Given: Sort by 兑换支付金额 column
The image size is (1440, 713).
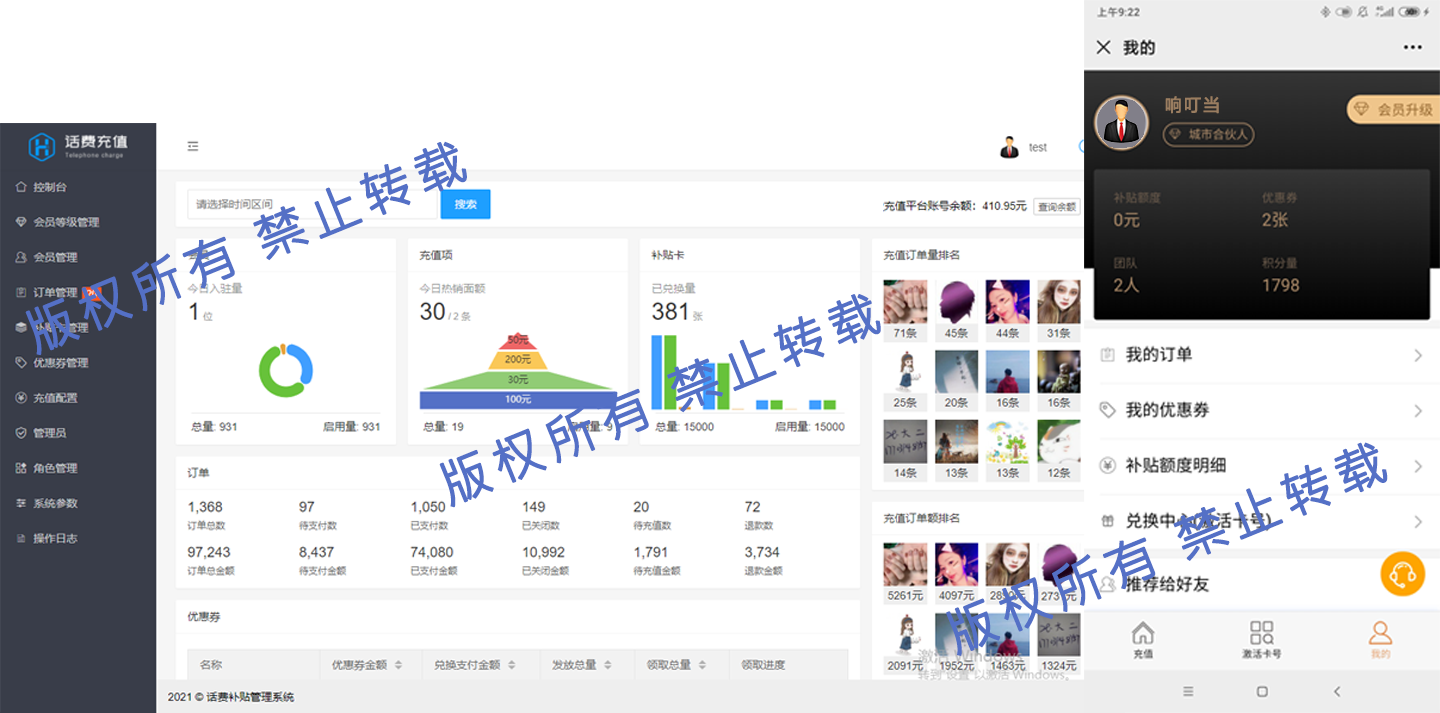Looking at the screenshot, I should (511, 665).
